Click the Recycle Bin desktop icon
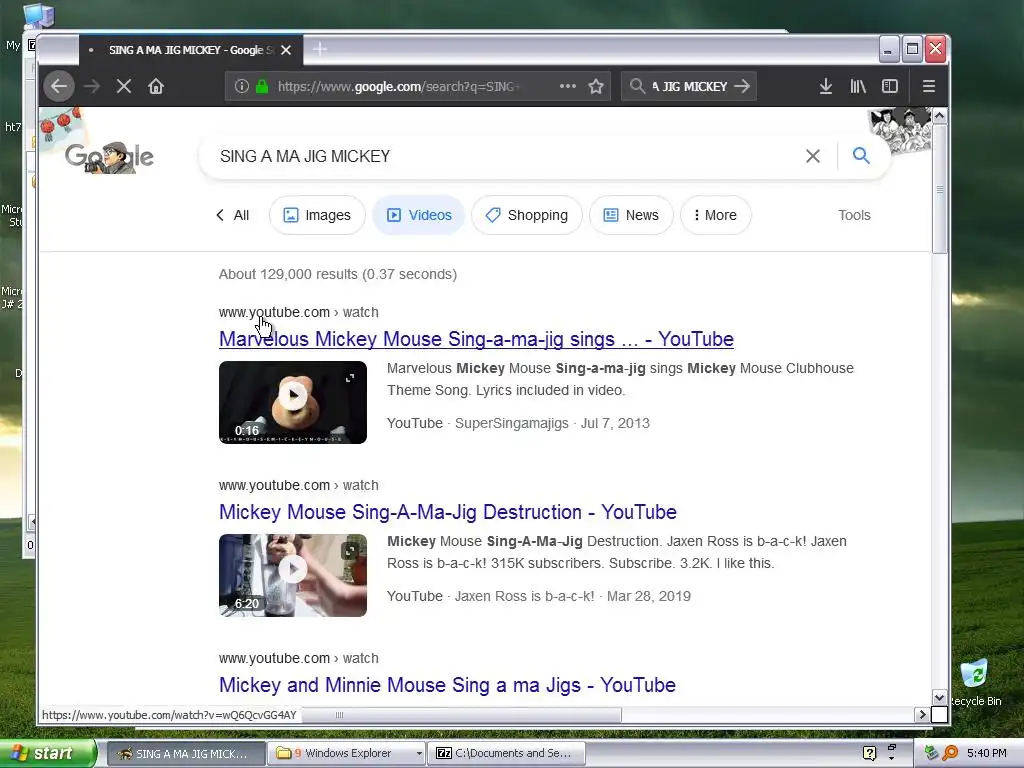 coord(975,682)
